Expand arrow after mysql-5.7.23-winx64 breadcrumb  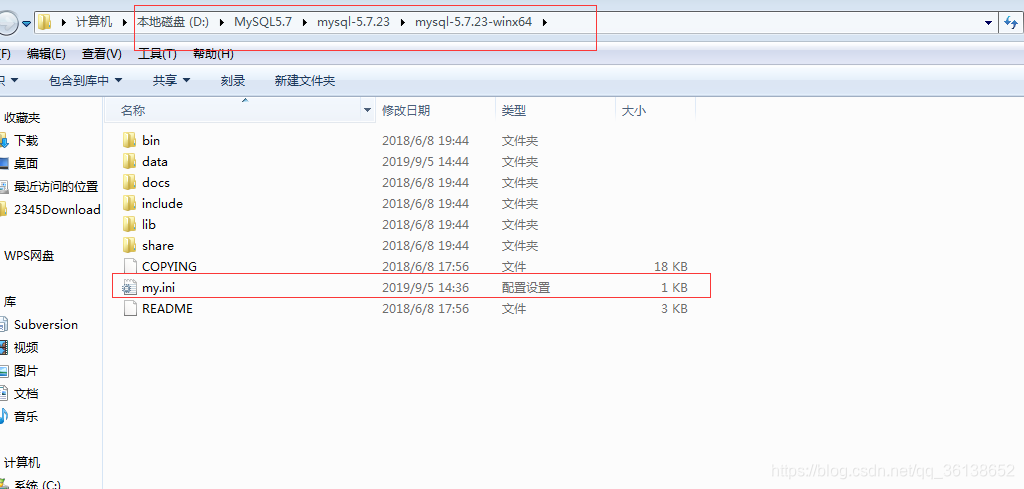click(x=545, y=22)
